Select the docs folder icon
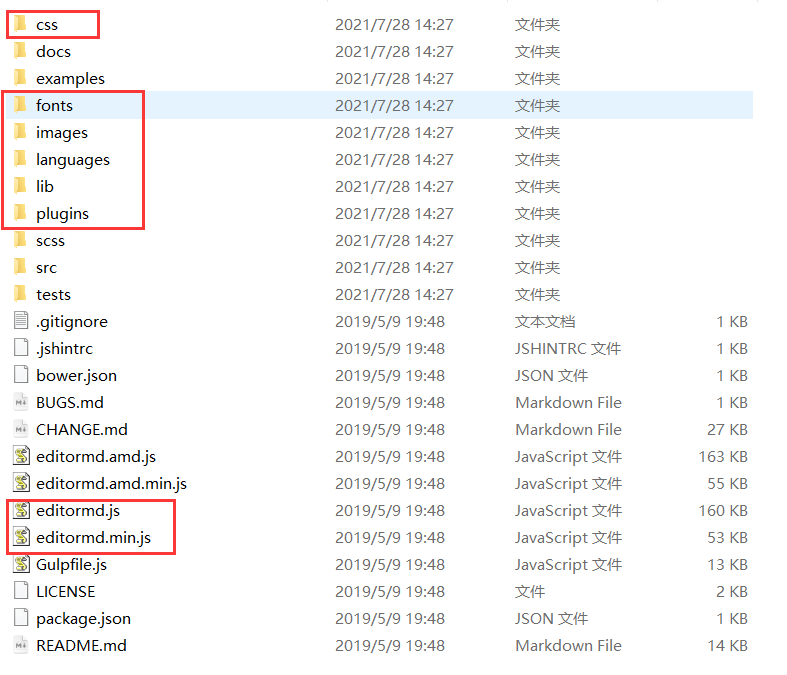Viewport: 787px width, 675px height. click(20, 51)
